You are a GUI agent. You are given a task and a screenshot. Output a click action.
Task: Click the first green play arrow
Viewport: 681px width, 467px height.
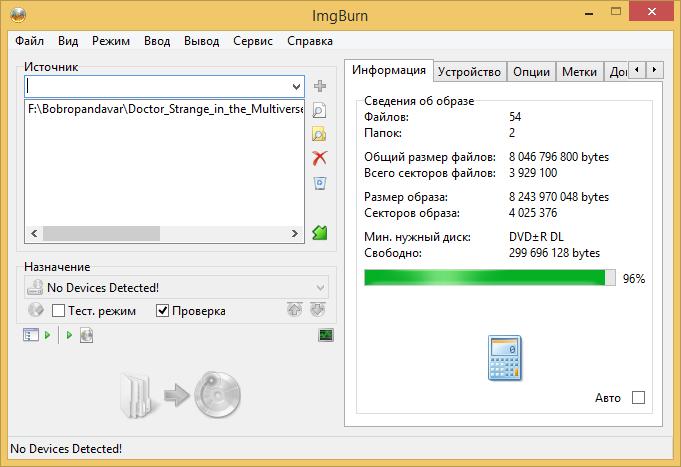tap(47, 335)
